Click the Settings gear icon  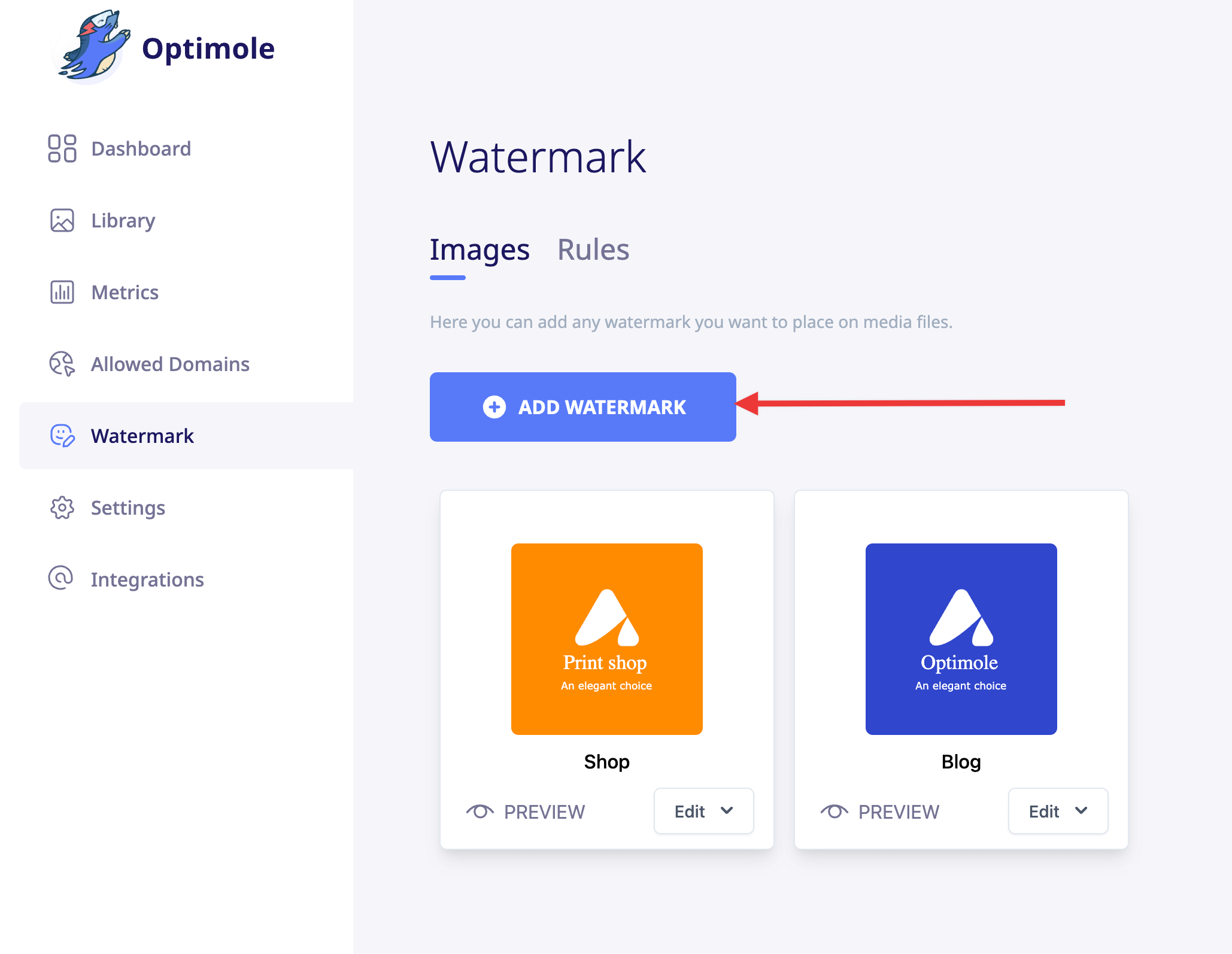pyautogui.click(x=62, y=508)
